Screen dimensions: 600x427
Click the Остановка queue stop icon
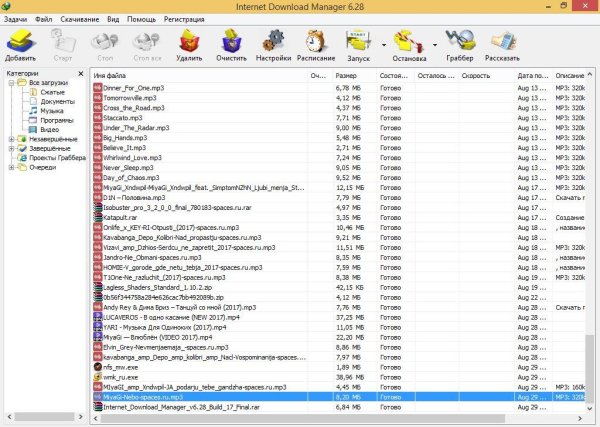(409, 41)
